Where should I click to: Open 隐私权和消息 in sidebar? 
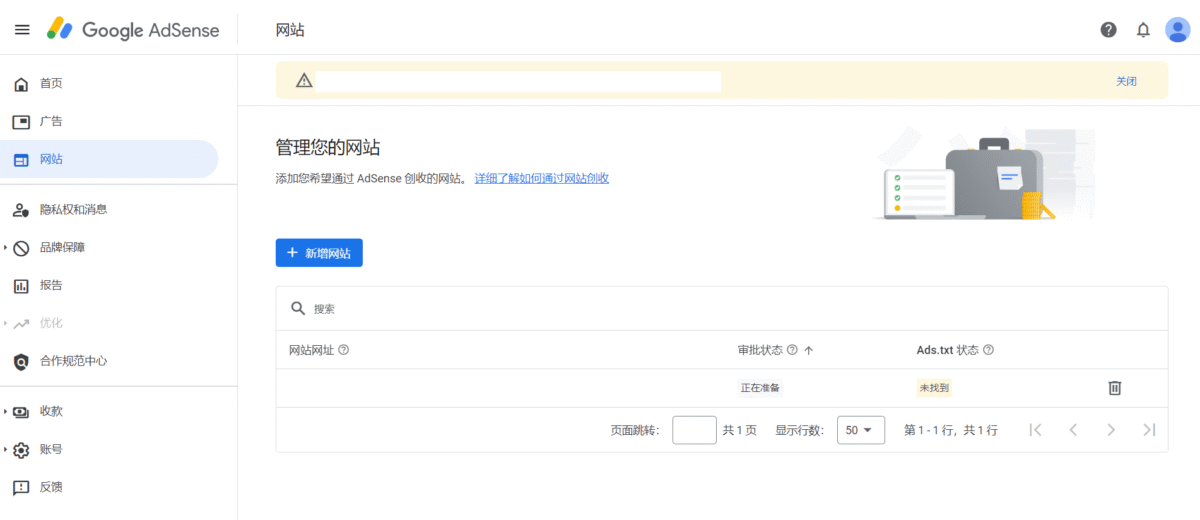click(x=73, y=209)
